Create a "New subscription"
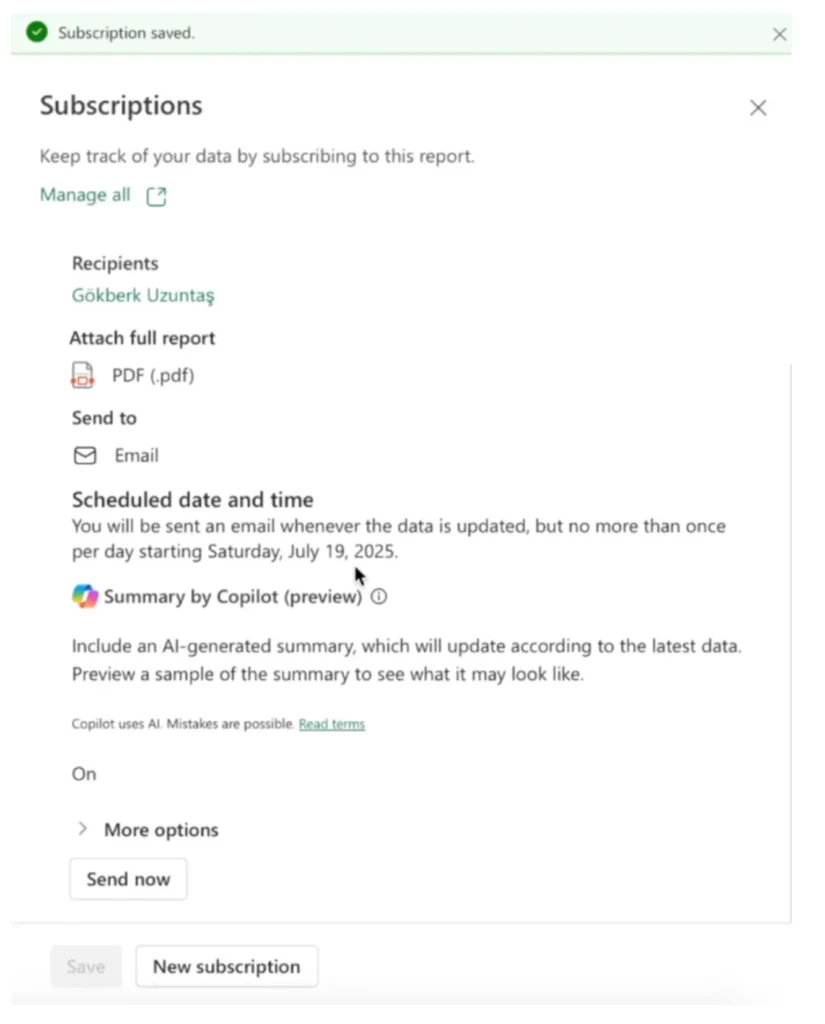Viewport: 825px width, 1024px height. click(226, 967)
